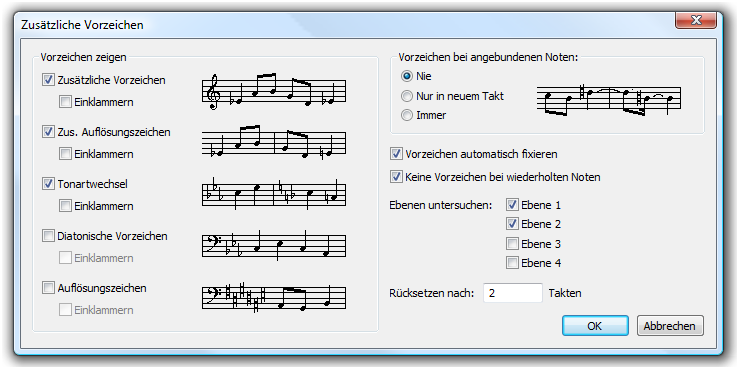
Task: Click the Zus. Auflösungszeichen notation example
Action: [x=274, y=143]
